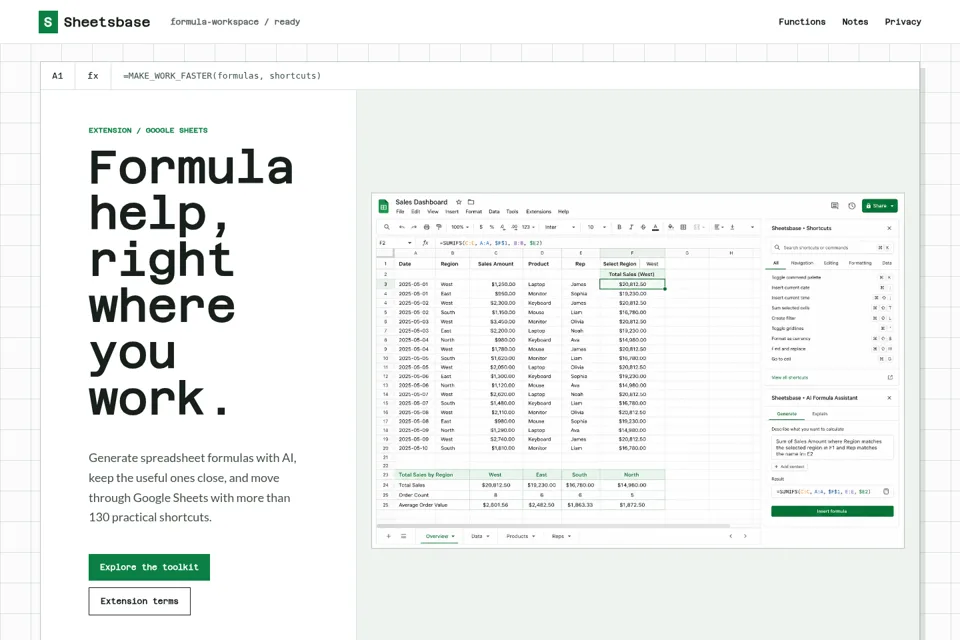Open the Functions nav link
This screenshot has width=960, height=640.
pos(801,22)
